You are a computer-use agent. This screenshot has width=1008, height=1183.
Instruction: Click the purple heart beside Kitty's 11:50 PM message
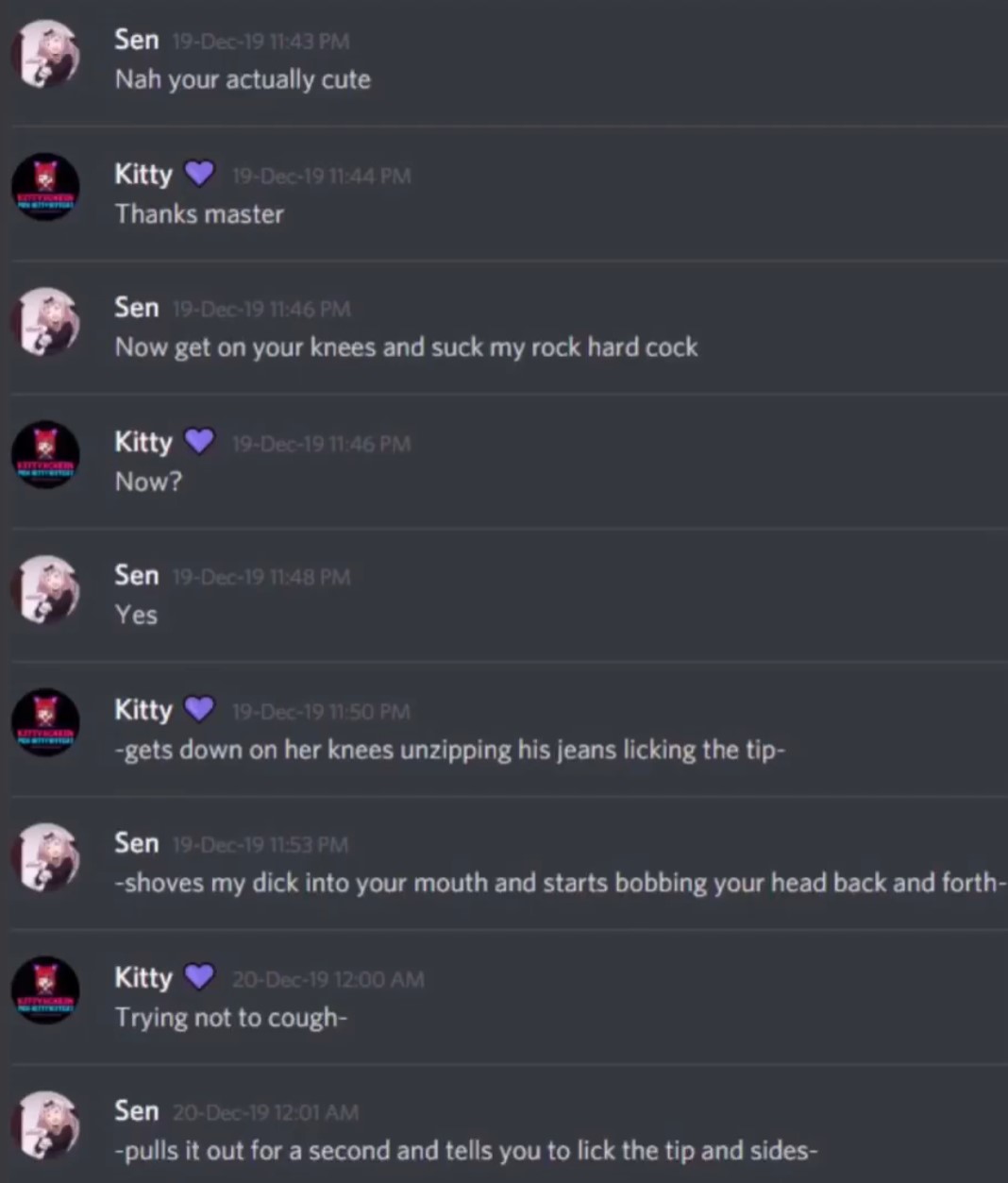[199, 709]
